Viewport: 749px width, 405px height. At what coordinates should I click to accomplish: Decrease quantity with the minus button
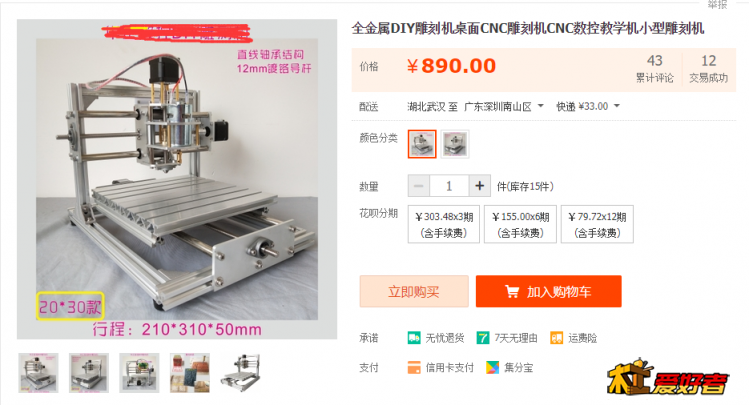coord(418,186)
